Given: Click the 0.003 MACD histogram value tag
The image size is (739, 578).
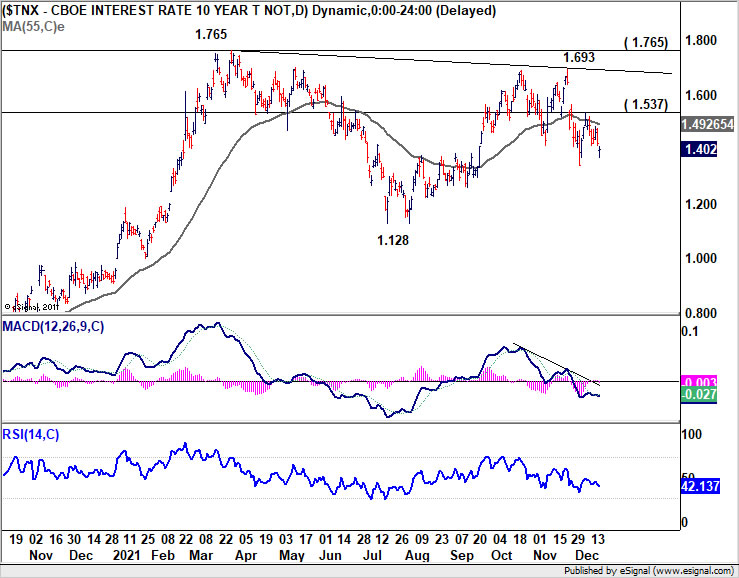Looking at the screenshot, I should click(699, 382).
